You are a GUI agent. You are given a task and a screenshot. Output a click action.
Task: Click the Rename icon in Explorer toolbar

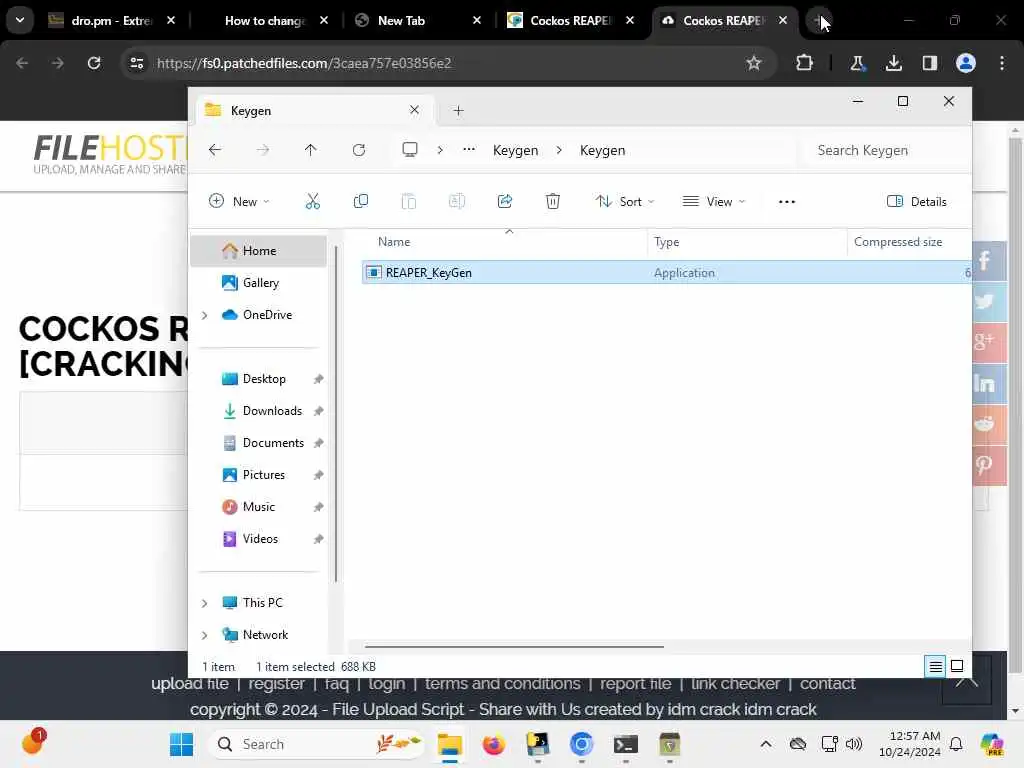pyautogui.click(x=456, y=201)
